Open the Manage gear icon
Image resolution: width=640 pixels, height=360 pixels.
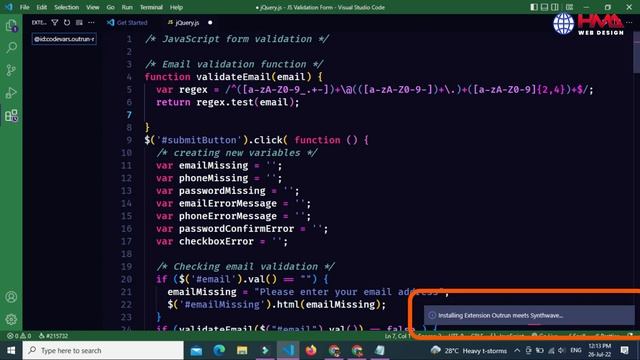(11, 319)
